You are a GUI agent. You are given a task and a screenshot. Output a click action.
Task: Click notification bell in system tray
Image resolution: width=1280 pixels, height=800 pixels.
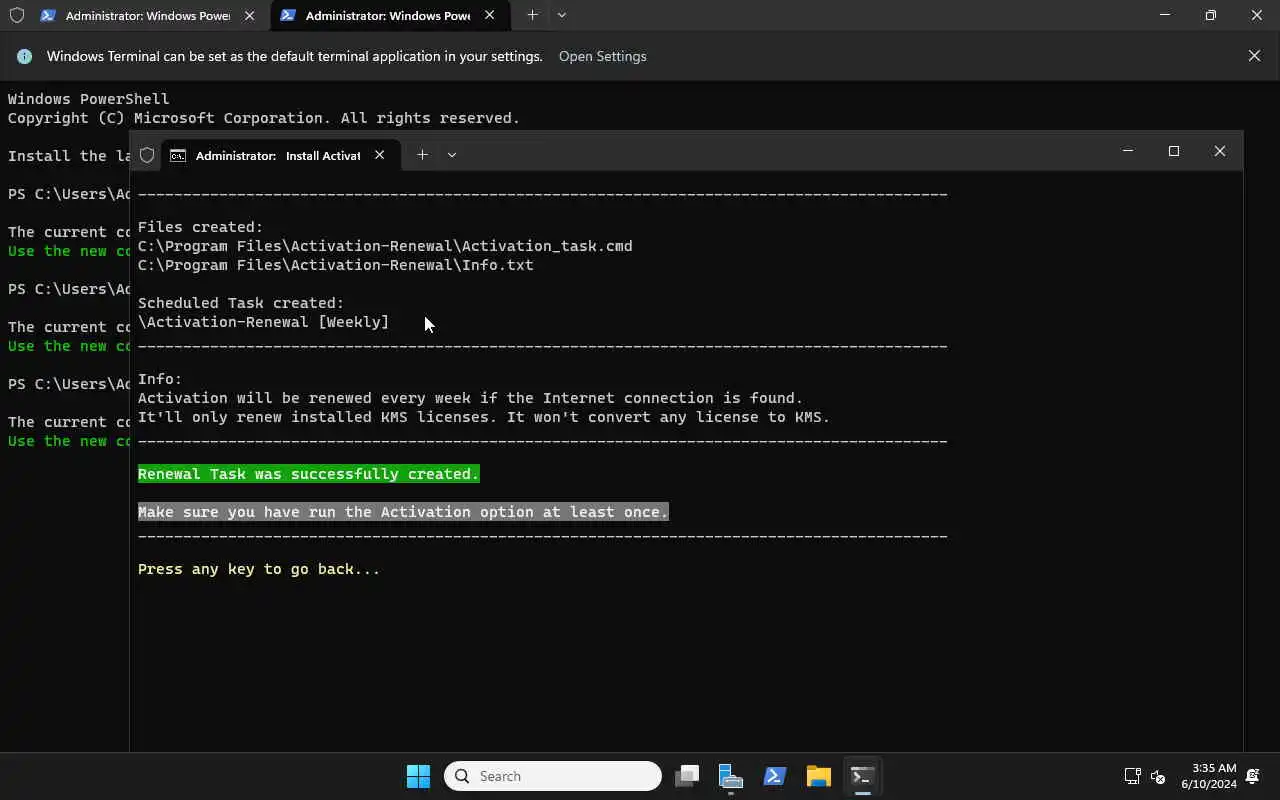[1255, 776]
